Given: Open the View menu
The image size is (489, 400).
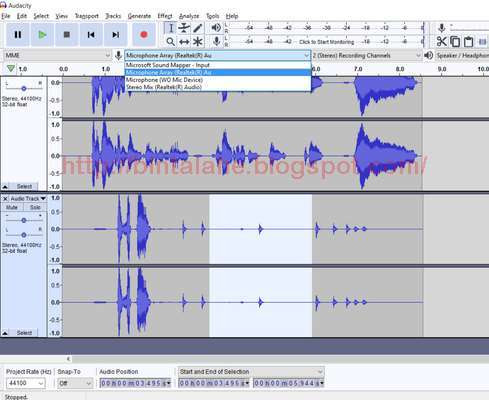Looking at the screenshot, I should [x=61, y=16].
